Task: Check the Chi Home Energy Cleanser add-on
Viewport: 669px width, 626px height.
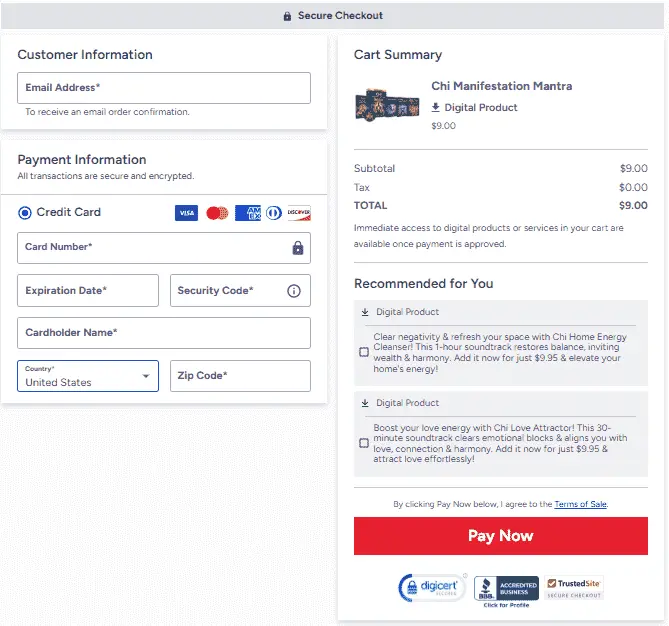Action: [x=364, y=352]
